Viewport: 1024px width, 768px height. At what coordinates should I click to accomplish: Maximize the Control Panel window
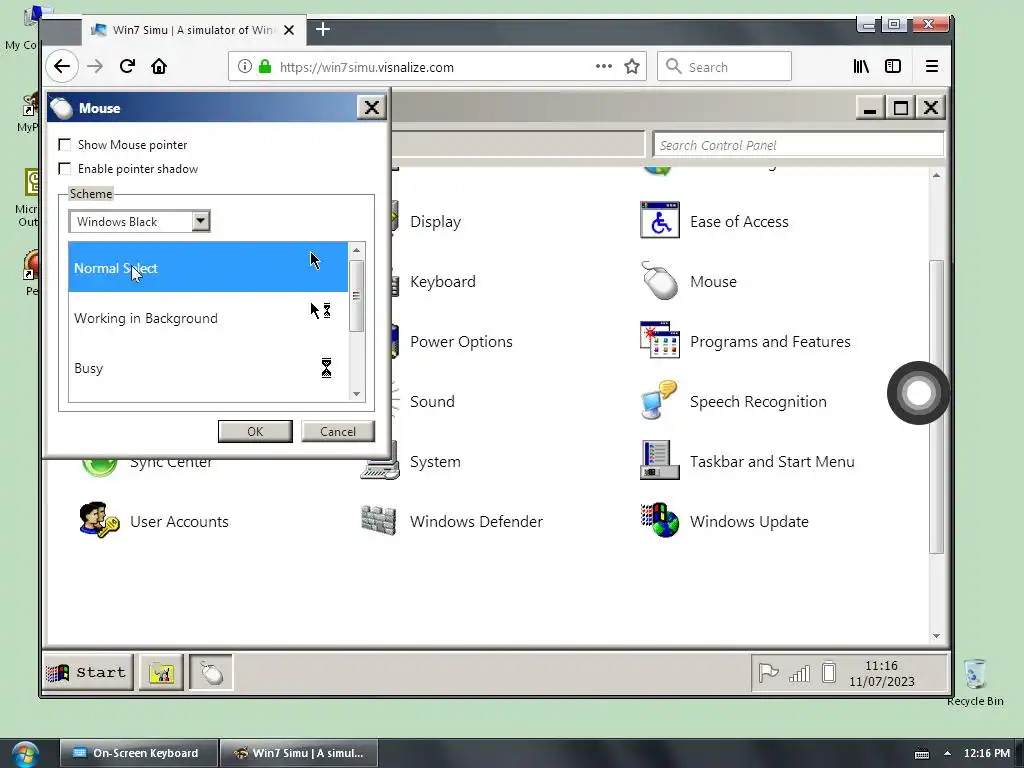[x=901, y=107]
